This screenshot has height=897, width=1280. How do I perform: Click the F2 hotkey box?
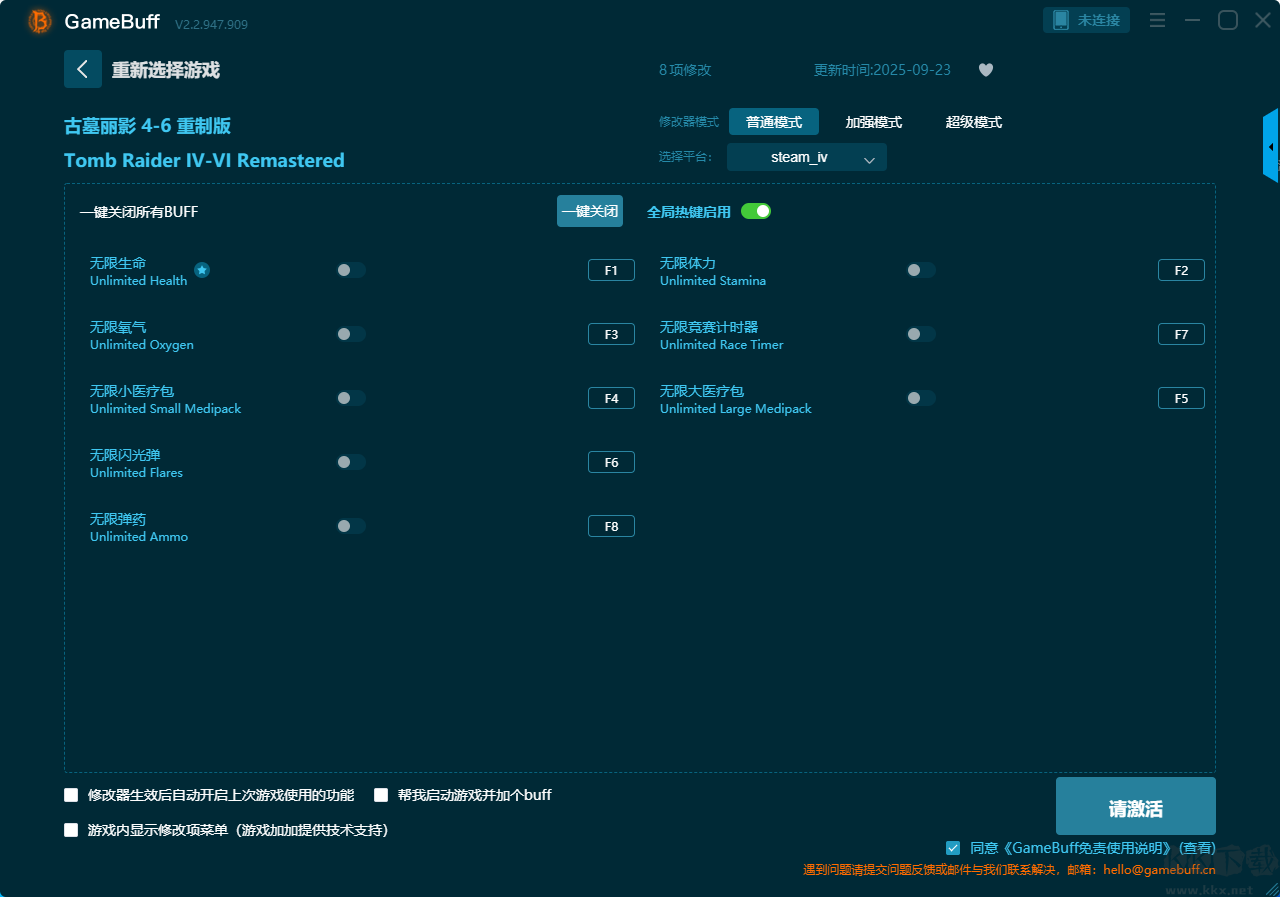tap(1181, 270)
